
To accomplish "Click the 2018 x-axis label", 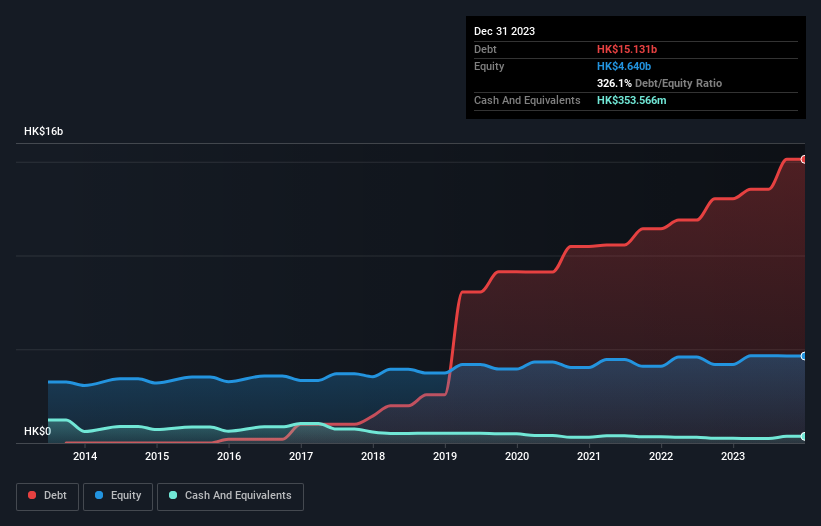I will [x=373, y=456].
